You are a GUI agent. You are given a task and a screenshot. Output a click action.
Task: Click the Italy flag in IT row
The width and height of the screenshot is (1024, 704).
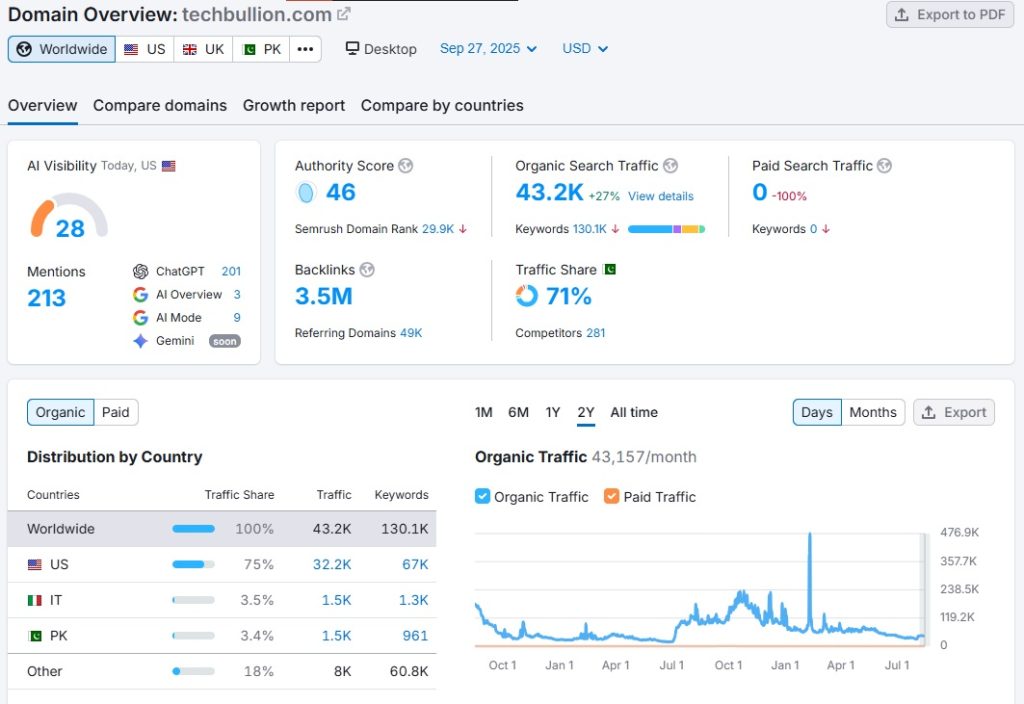tap(35, 601)
